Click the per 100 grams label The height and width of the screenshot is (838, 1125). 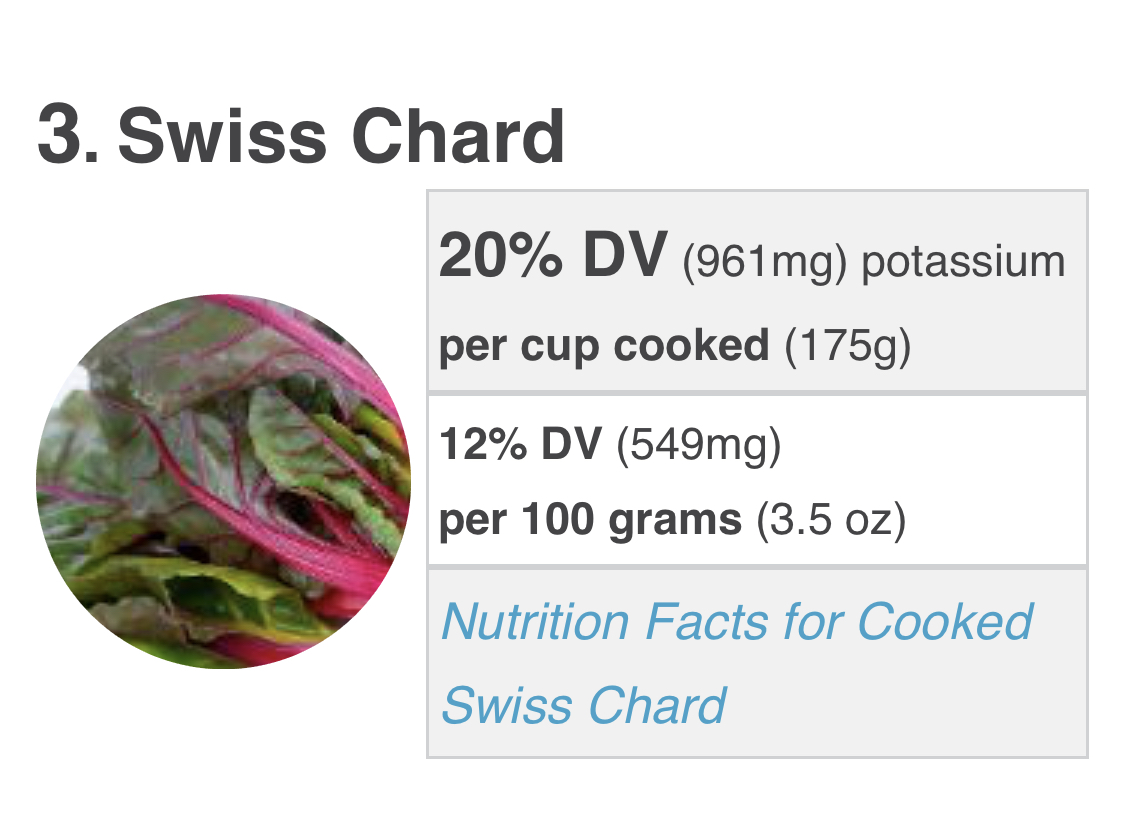(590, 520)
